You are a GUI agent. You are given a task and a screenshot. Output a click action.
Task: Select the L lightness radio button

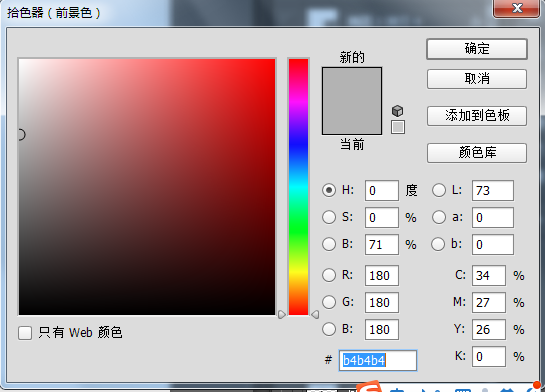coord(439,190)
